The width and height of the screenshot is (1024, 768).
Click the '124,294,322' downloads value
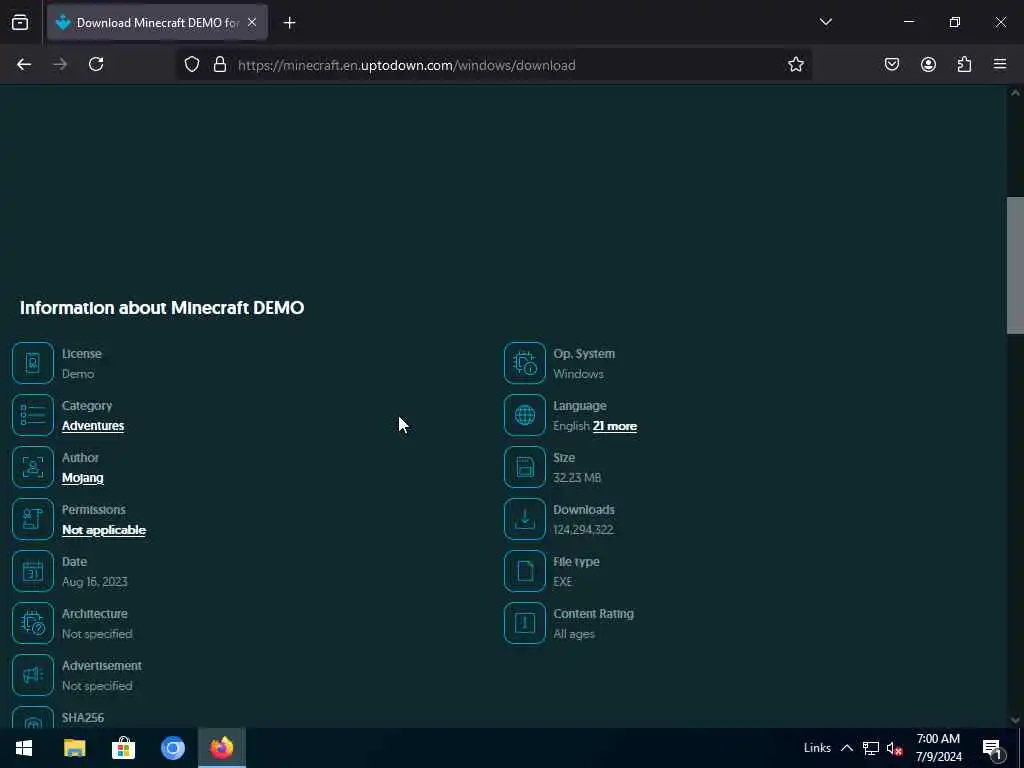tap(583, 530)
